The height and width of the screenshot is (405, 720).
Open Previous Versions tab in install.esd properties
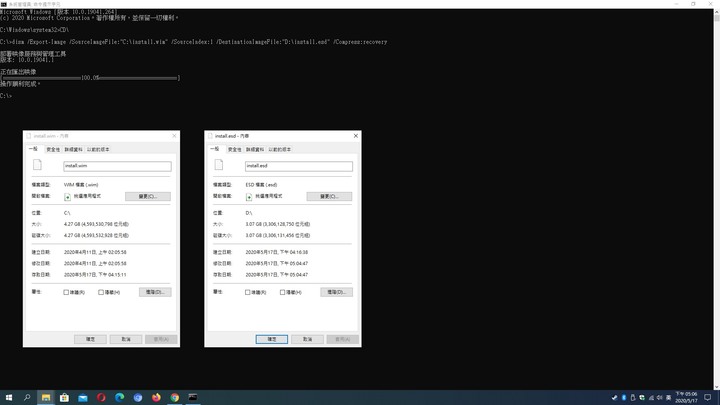280,150
